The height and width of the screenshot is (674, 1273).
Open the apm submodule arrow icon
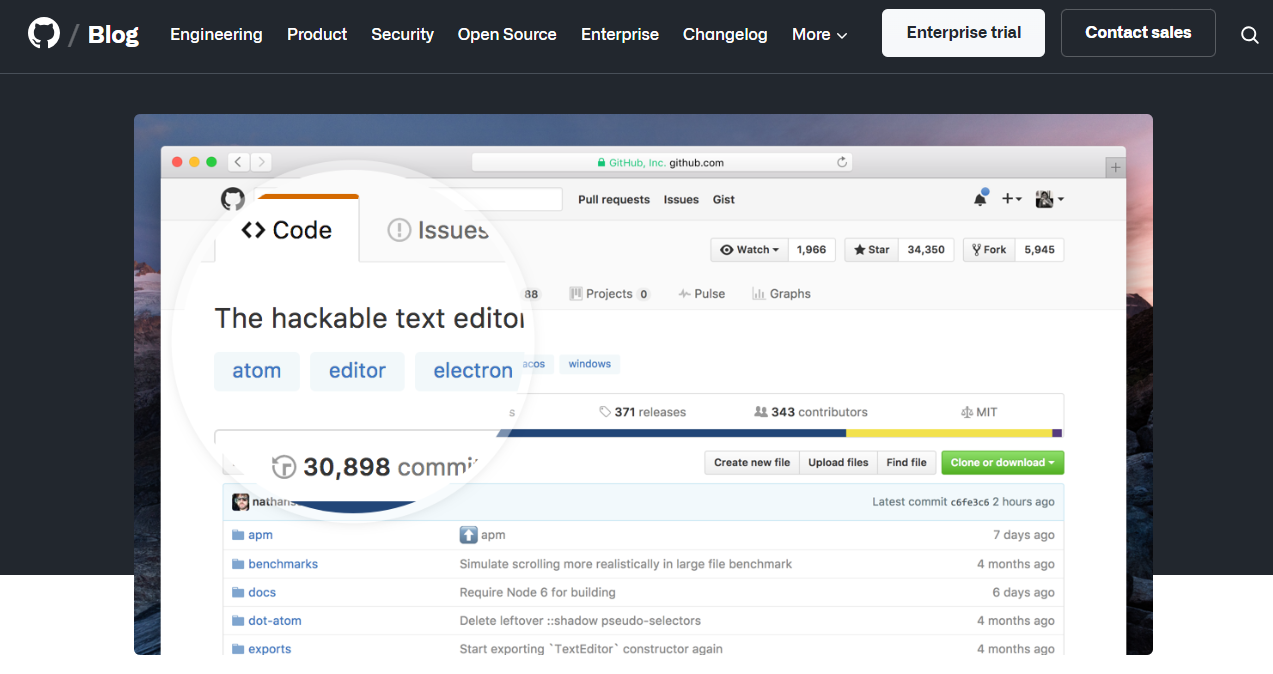point(469,534)
